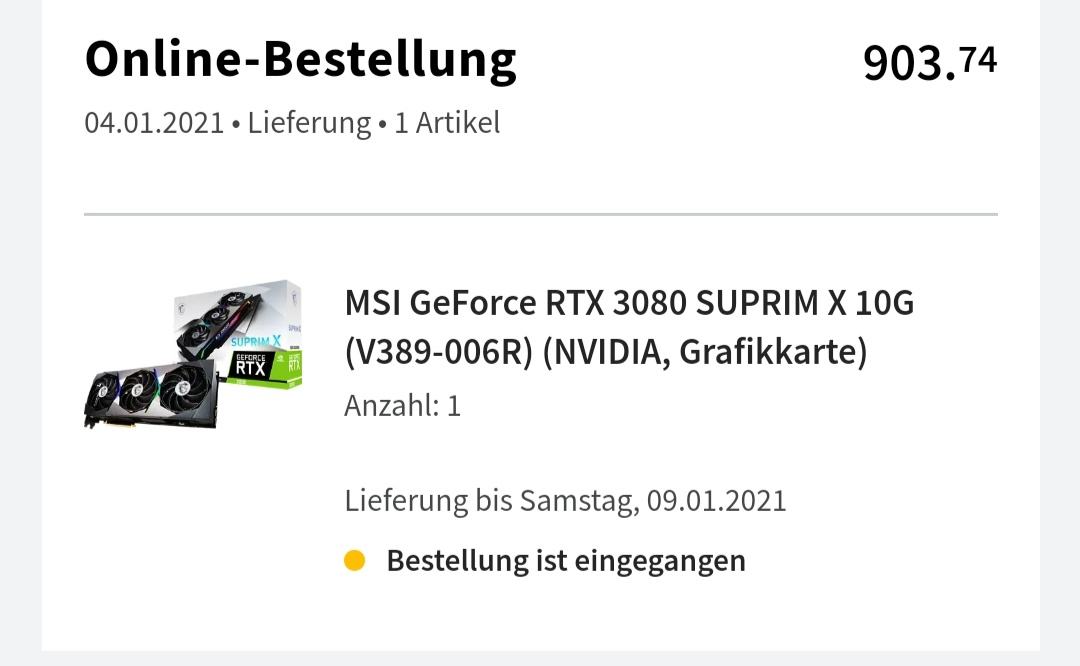Open the MSI RTX 3080 product thumbnail
Image resolution: width=1080 pixels, height=666 pixels.
[193, 354]
